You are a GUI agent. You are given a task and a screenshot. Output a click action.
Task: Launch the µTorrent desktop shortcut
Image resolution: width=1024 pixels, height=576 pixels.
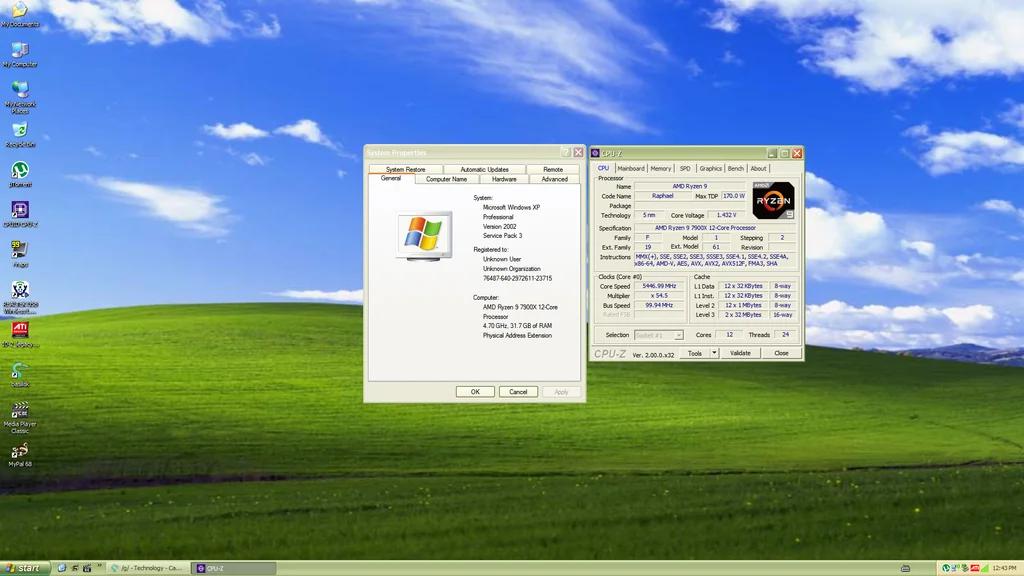[x=20, y=174]
